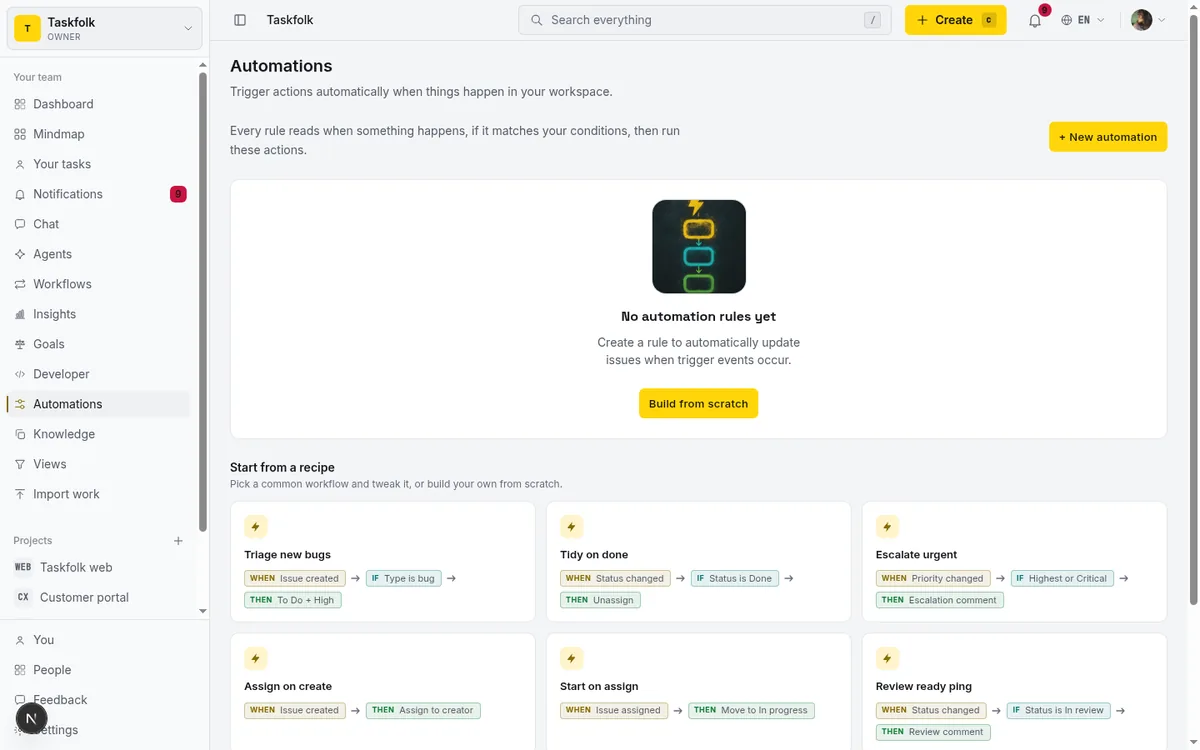Click the automation illustration thumbnail

point(699,247)
